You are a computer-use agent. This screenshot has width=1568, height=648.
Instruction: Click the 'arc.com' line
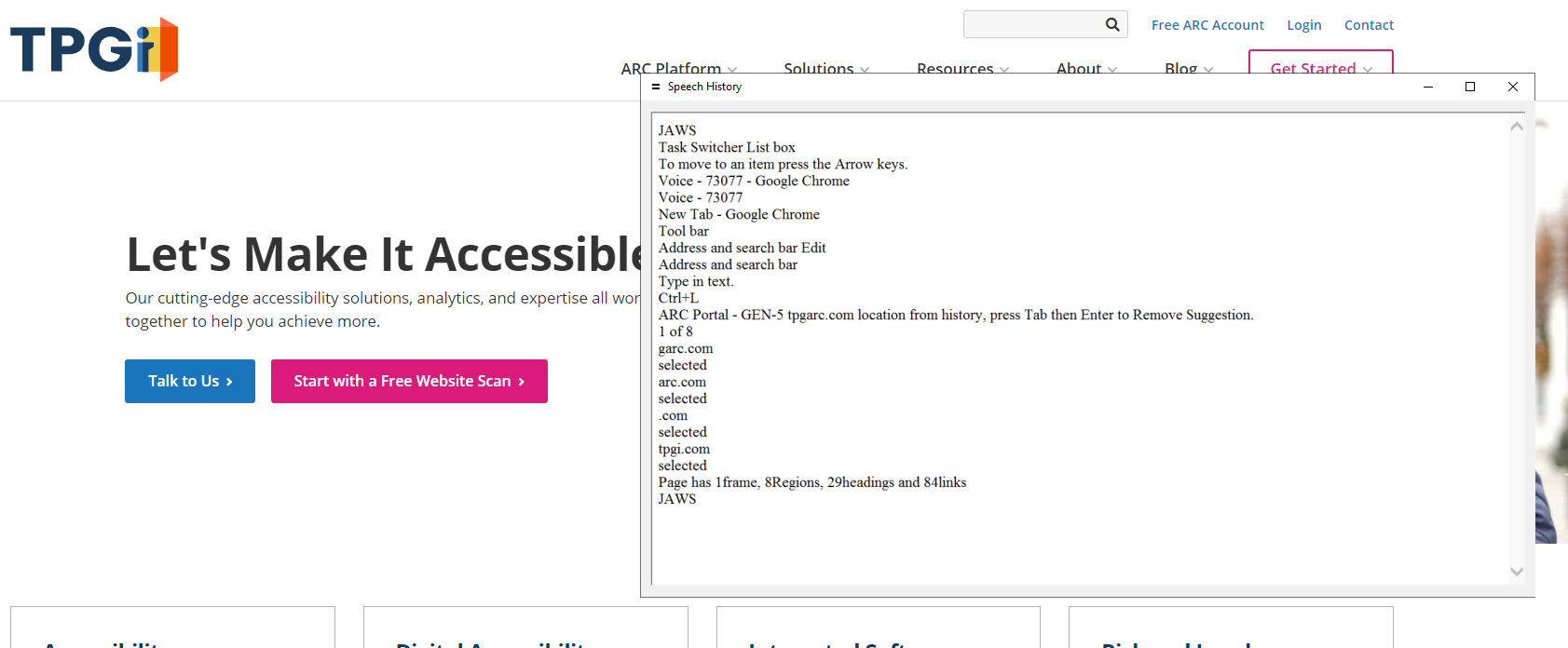click(x=682, y=382)
